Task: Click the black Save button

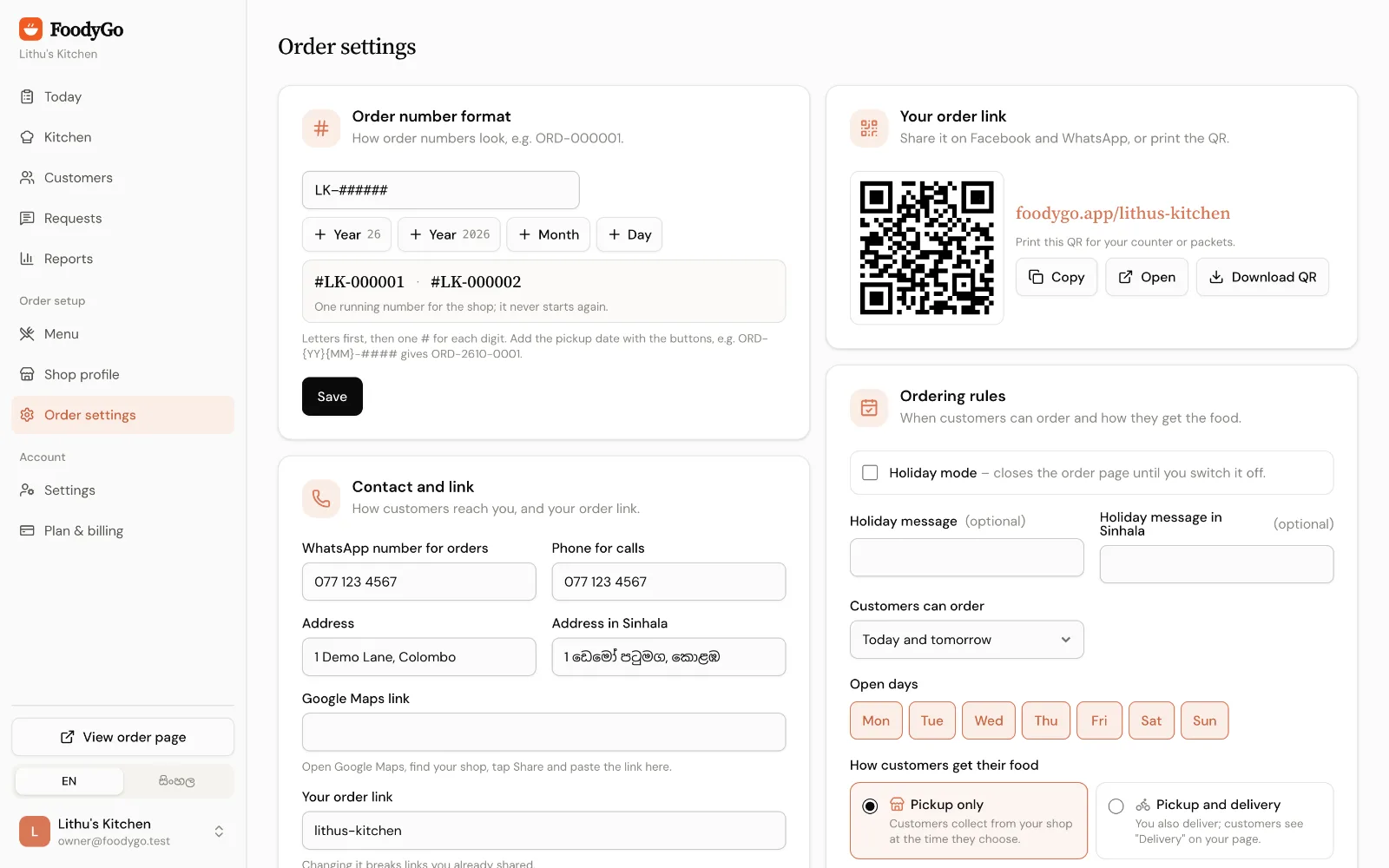Action: coord(332,397)
